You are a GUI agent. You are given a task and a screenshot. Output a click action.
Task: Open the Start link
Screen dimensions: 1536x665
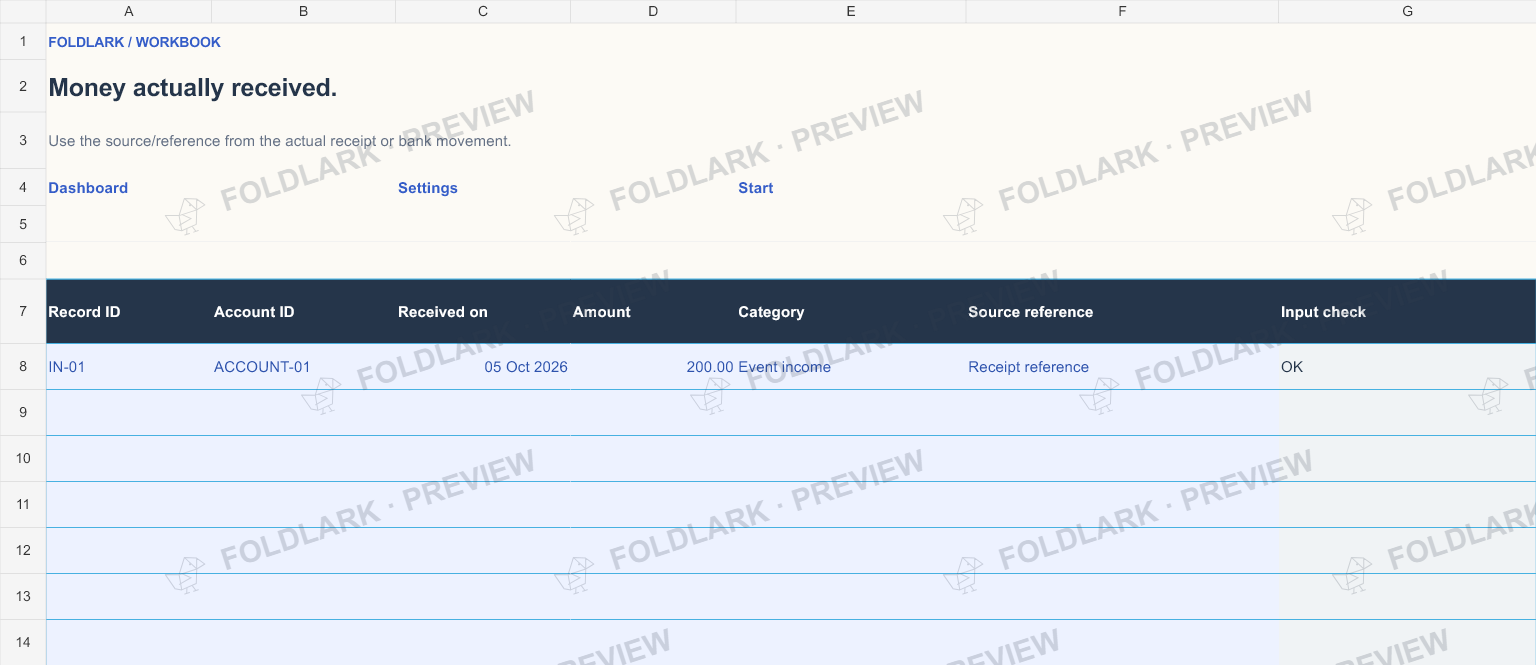[756, 188]
